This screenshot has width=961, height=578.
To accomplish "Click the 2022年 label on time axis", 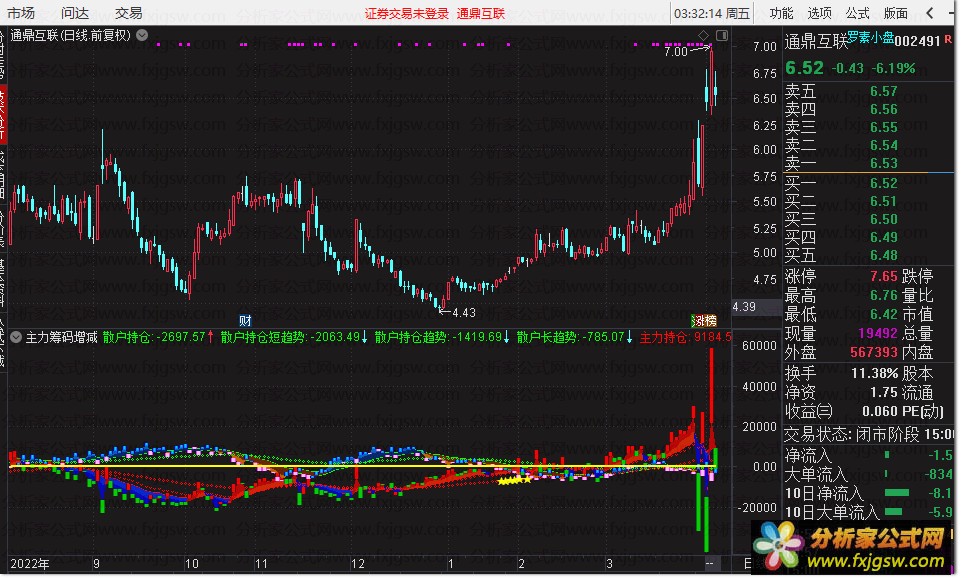I will pyautogui.click(x=29, y=563).
